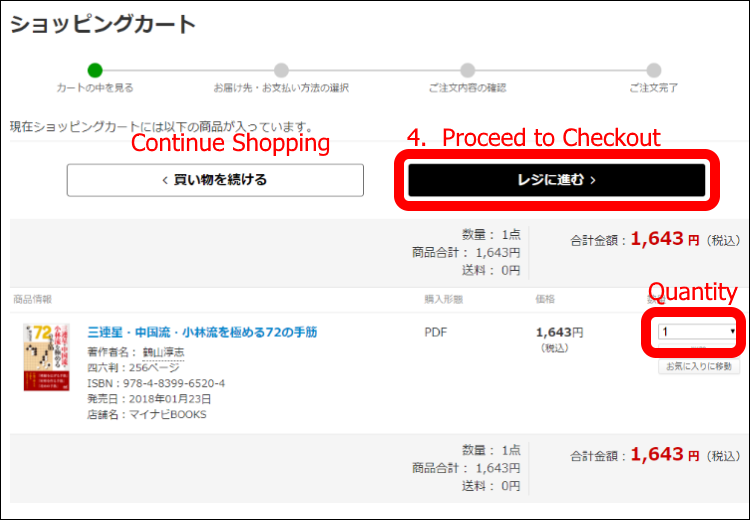Click the ショッピングカート page heading
Viewport: 750px width, 520px height.
pos(103,25)
